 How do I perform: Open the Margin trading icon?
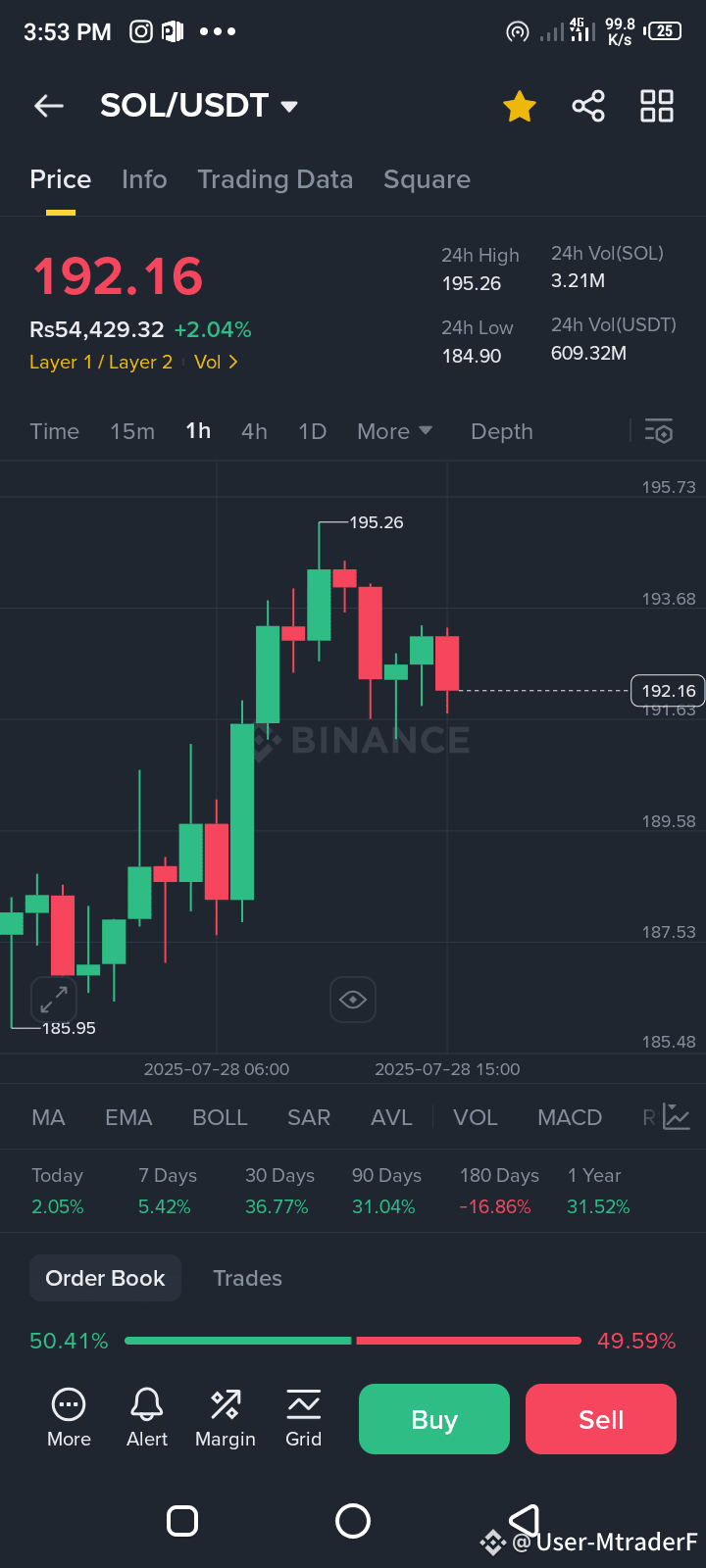click(x=226, y=1418)
